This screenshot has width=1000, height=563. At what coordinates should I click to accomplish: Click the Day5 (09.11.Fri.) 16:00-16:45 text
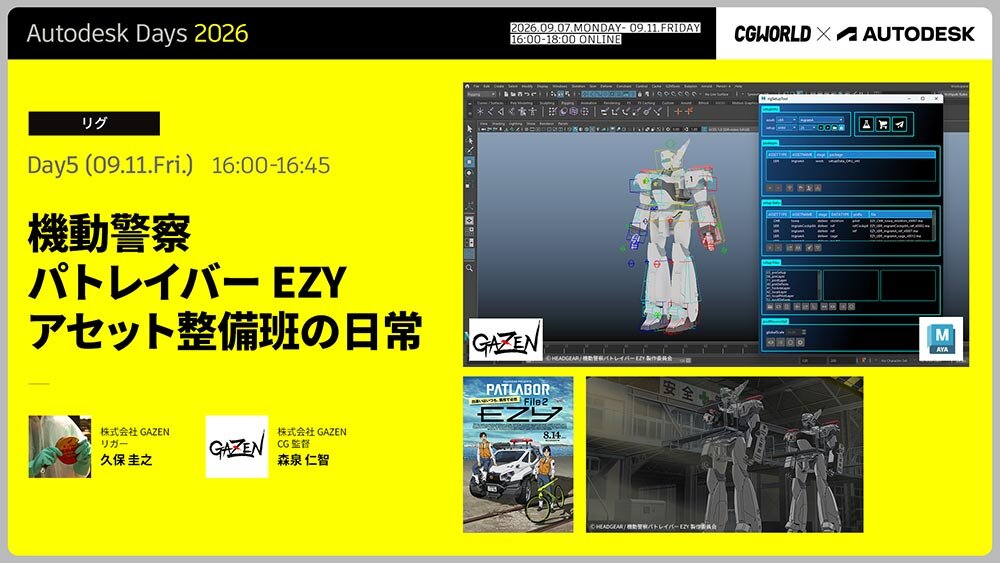[179, 165]
